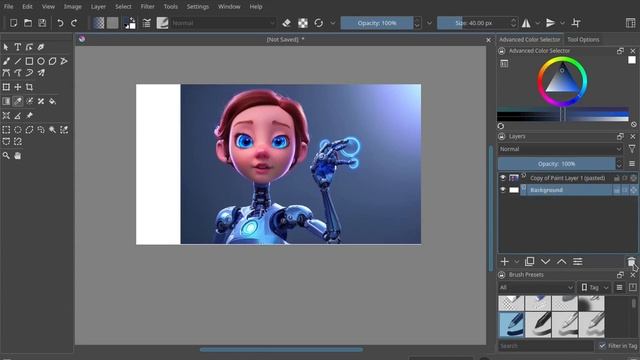Adjust the toolbar brush Opacity slider
This screenshot has height=360, width=640.
377,23
